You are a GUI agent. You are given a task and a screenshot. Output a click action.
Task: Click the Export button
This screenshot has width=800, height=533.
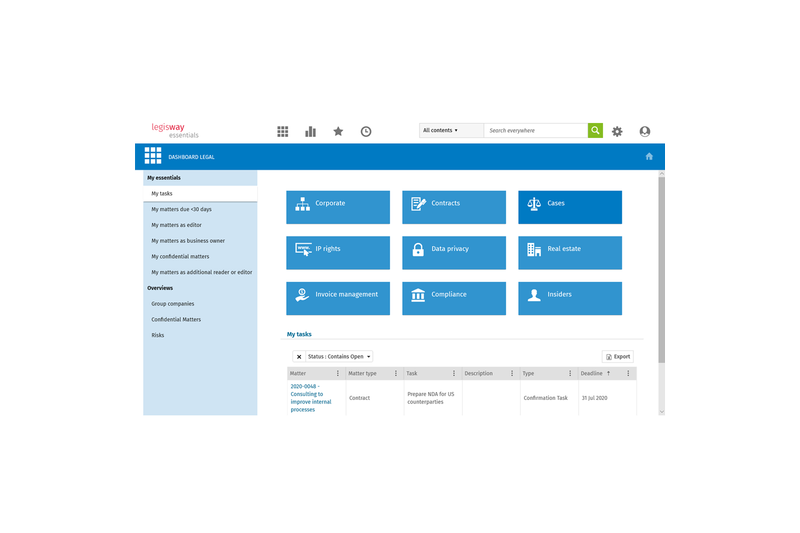pos(618,356)
